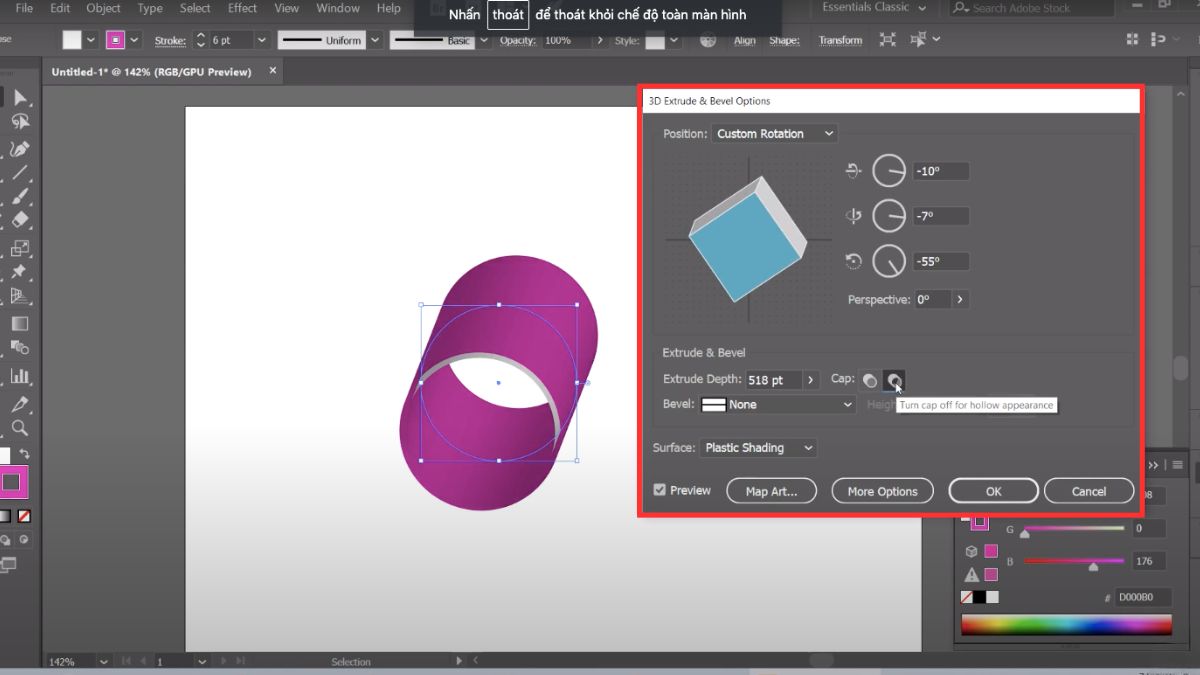
Task: Click the hex color D000B0 field
Action: point(1144,597)
